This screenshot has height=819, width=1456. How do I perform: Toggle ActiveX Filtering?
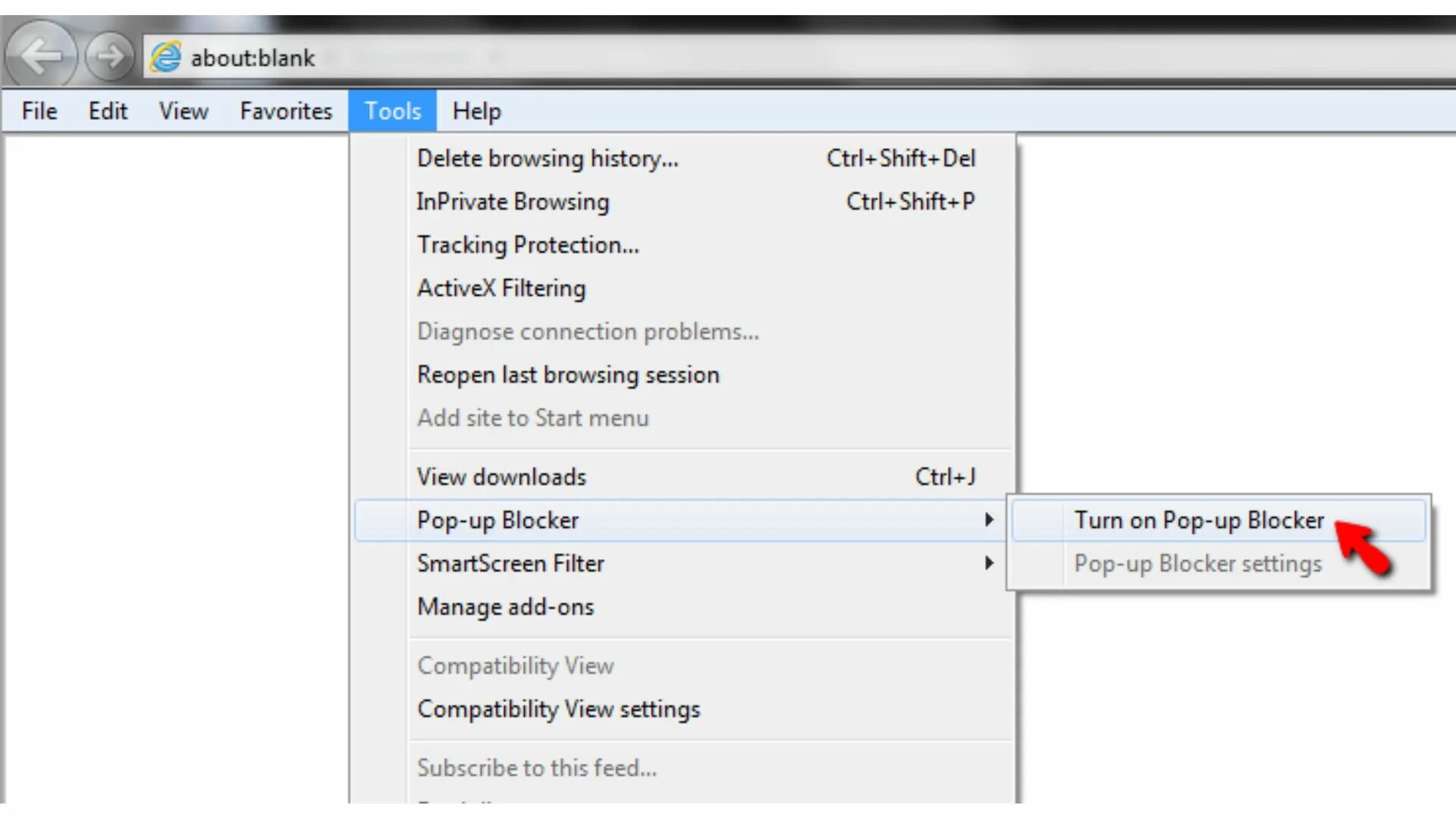coord(501,288)
